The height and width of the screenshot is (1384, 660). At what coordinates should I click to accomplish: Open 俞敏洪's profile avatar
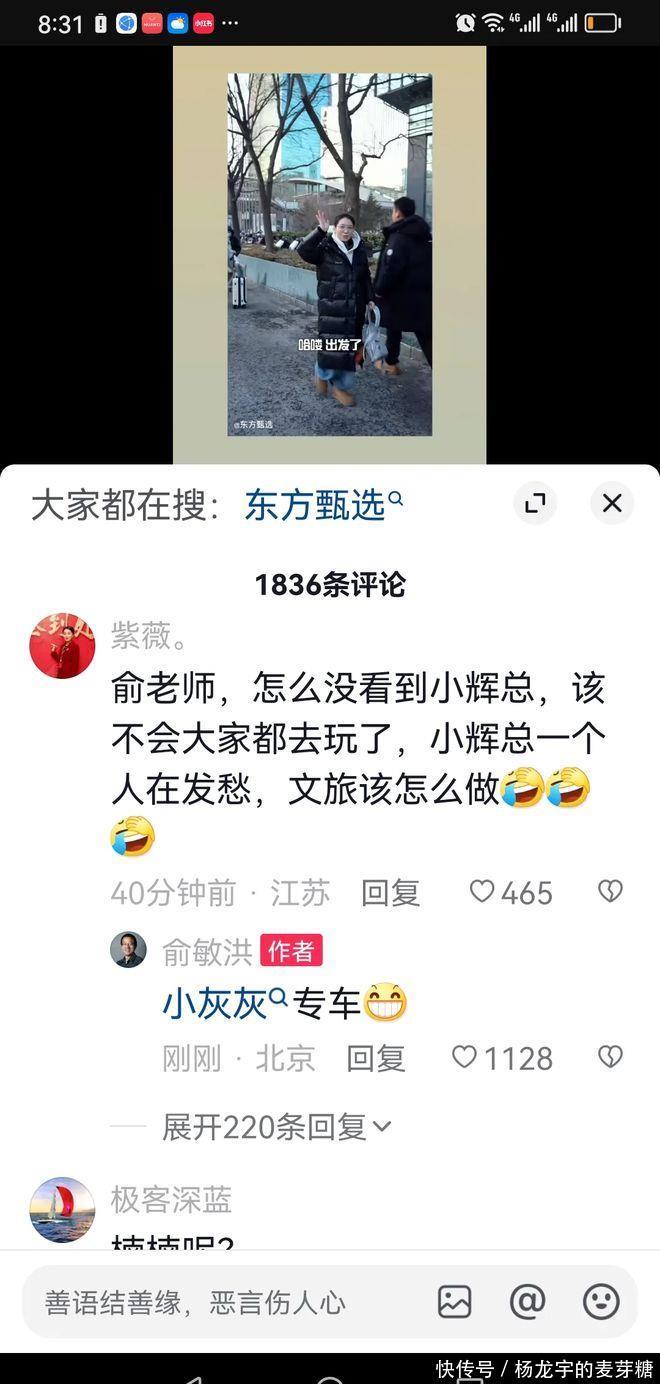pos(128,950)
